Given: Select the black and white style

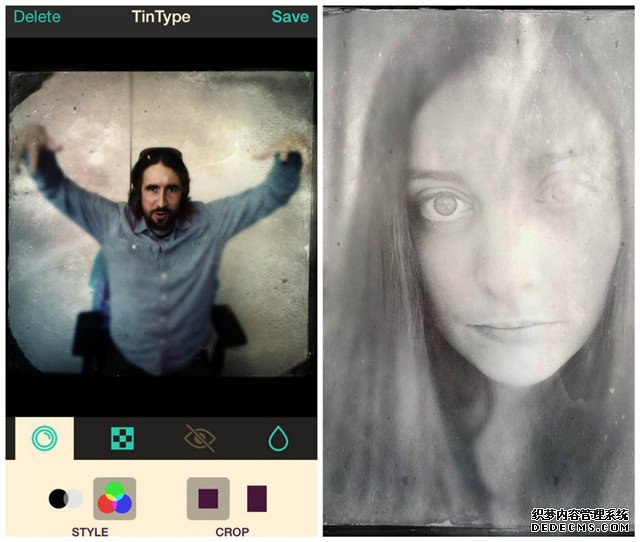Looking at the screenshot, I should (66, 498).
